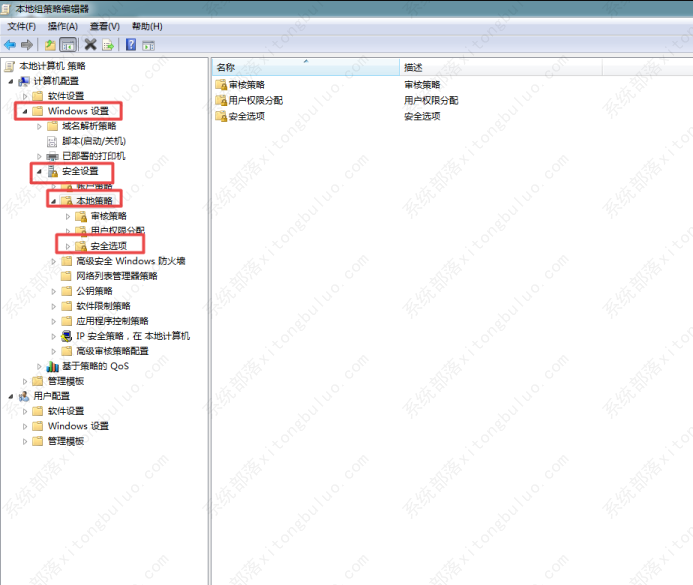Toggle the Show/Hide Console Tree icon

[68, 45]
